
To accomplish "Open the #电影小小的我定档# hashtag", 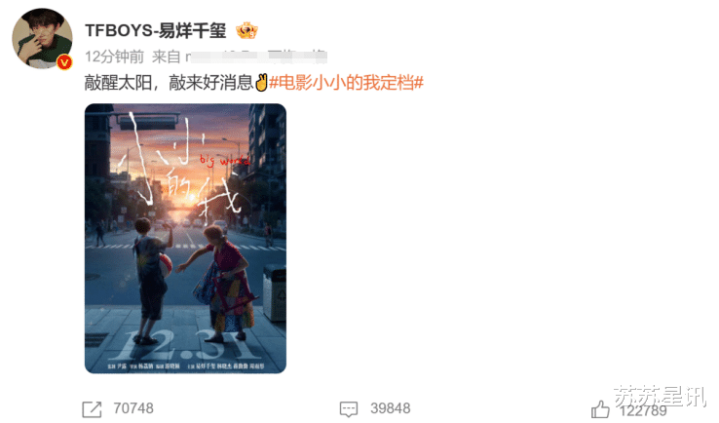I will point(346,83).
